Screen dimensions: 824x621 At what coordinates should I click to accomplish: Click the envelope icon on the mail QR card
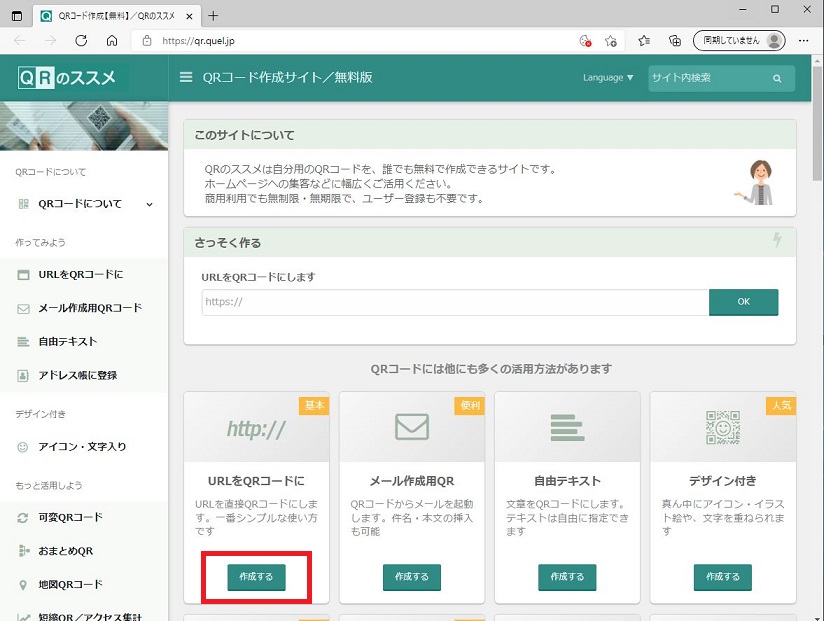(412, 426)
